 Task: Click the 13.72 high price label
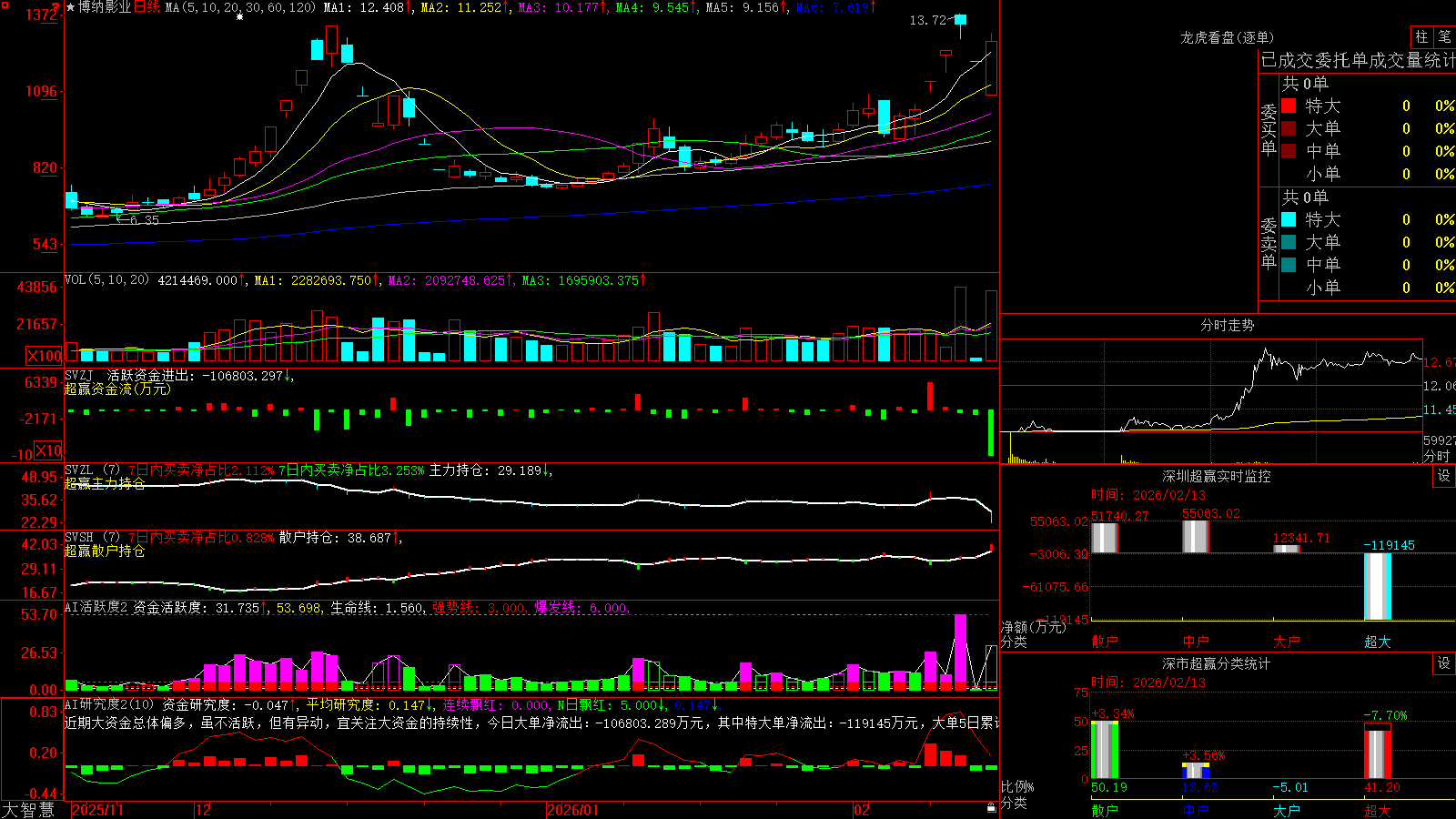click(928, 20)
